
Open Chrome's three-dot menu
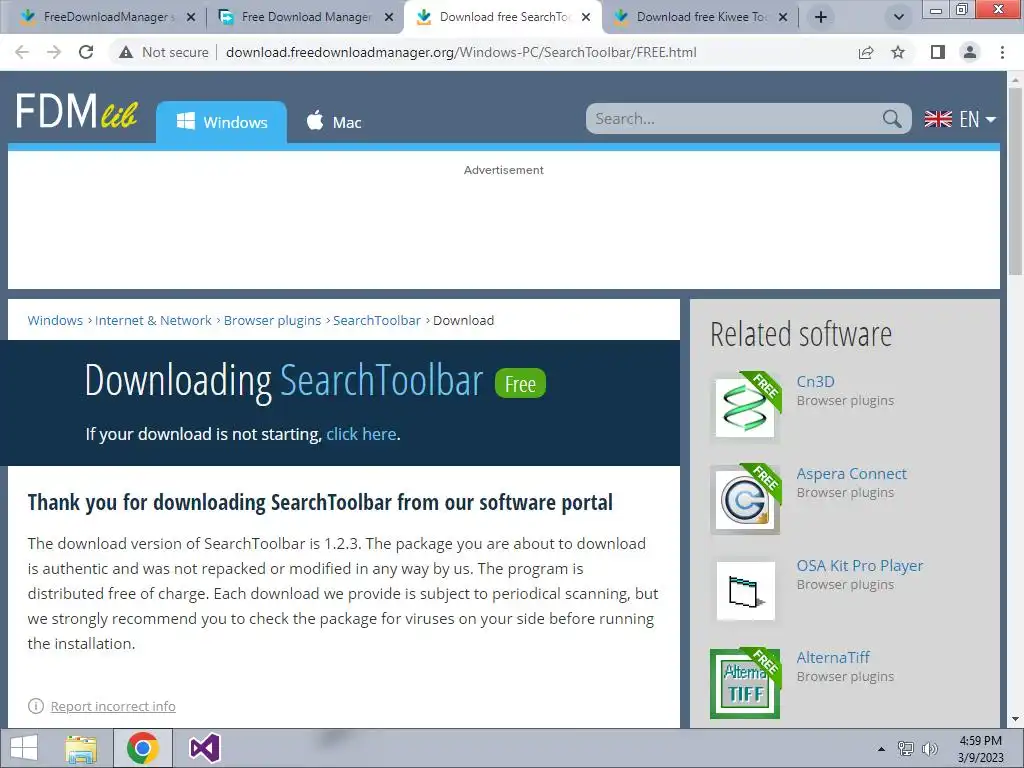pos(1002,52)
